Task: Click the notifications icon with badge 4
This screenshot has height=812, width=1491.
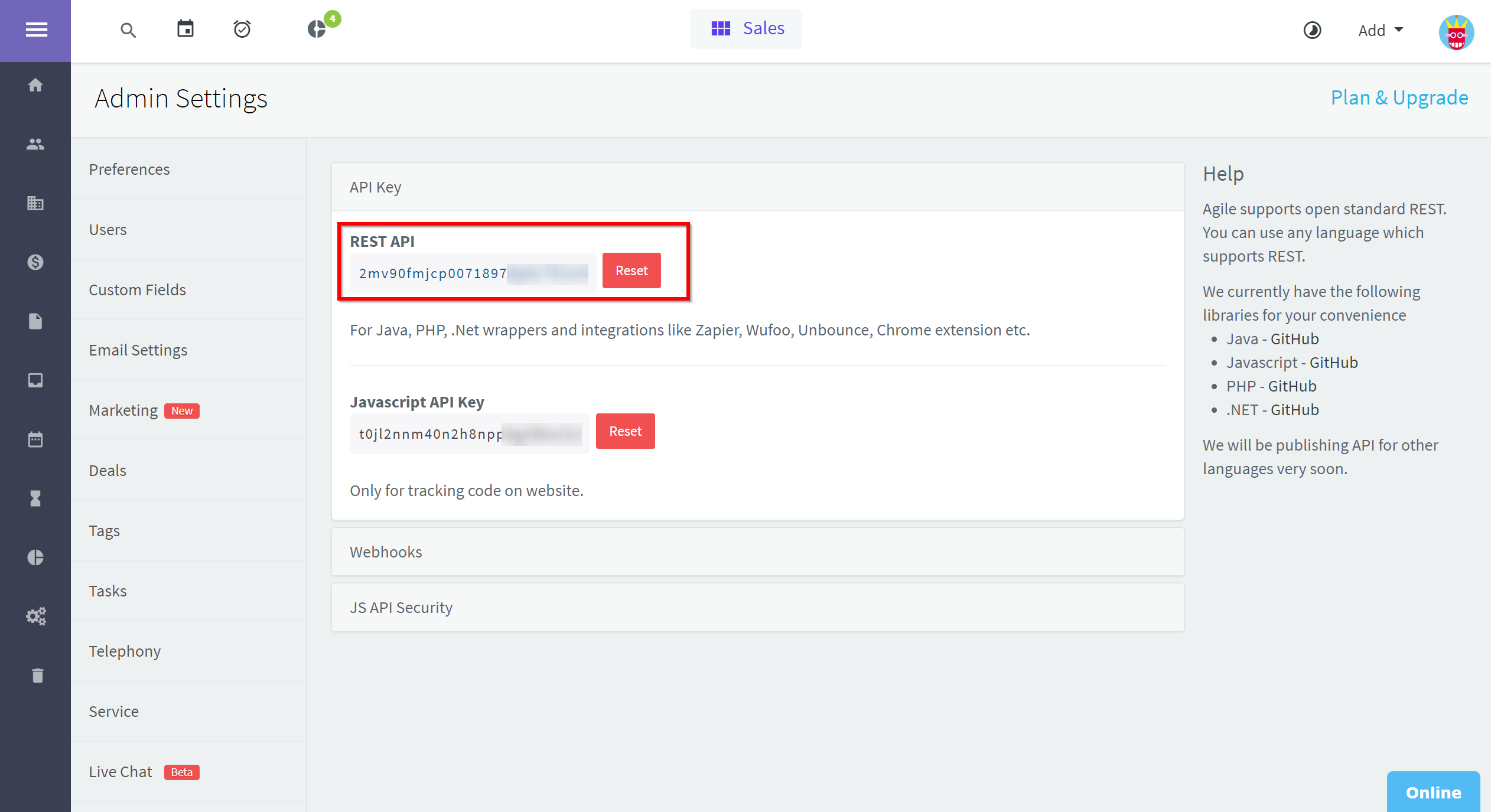Action: click(317, 27)
